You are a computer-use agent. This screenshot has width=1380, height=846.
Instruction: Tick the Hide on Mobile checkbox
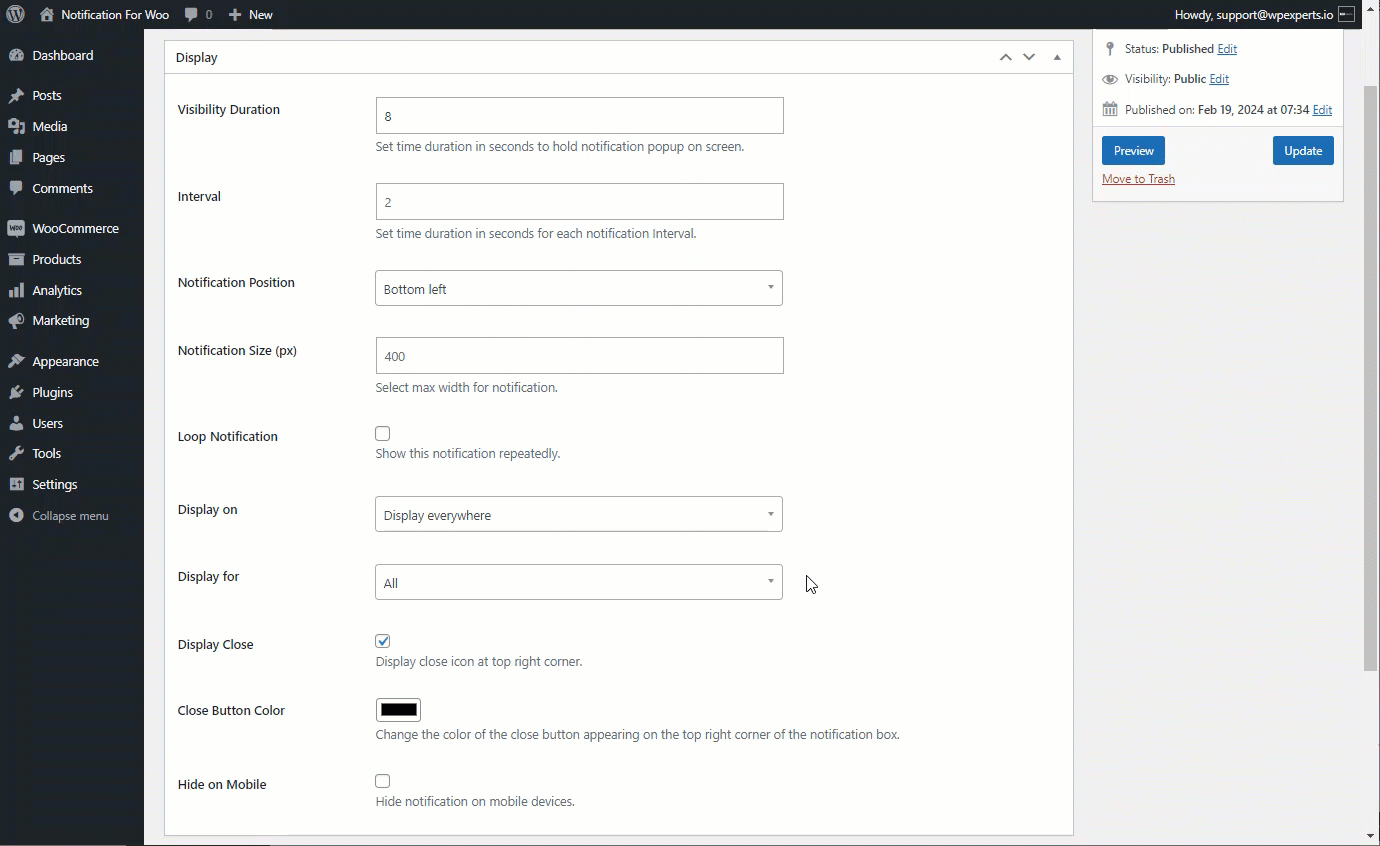(383, 781)
